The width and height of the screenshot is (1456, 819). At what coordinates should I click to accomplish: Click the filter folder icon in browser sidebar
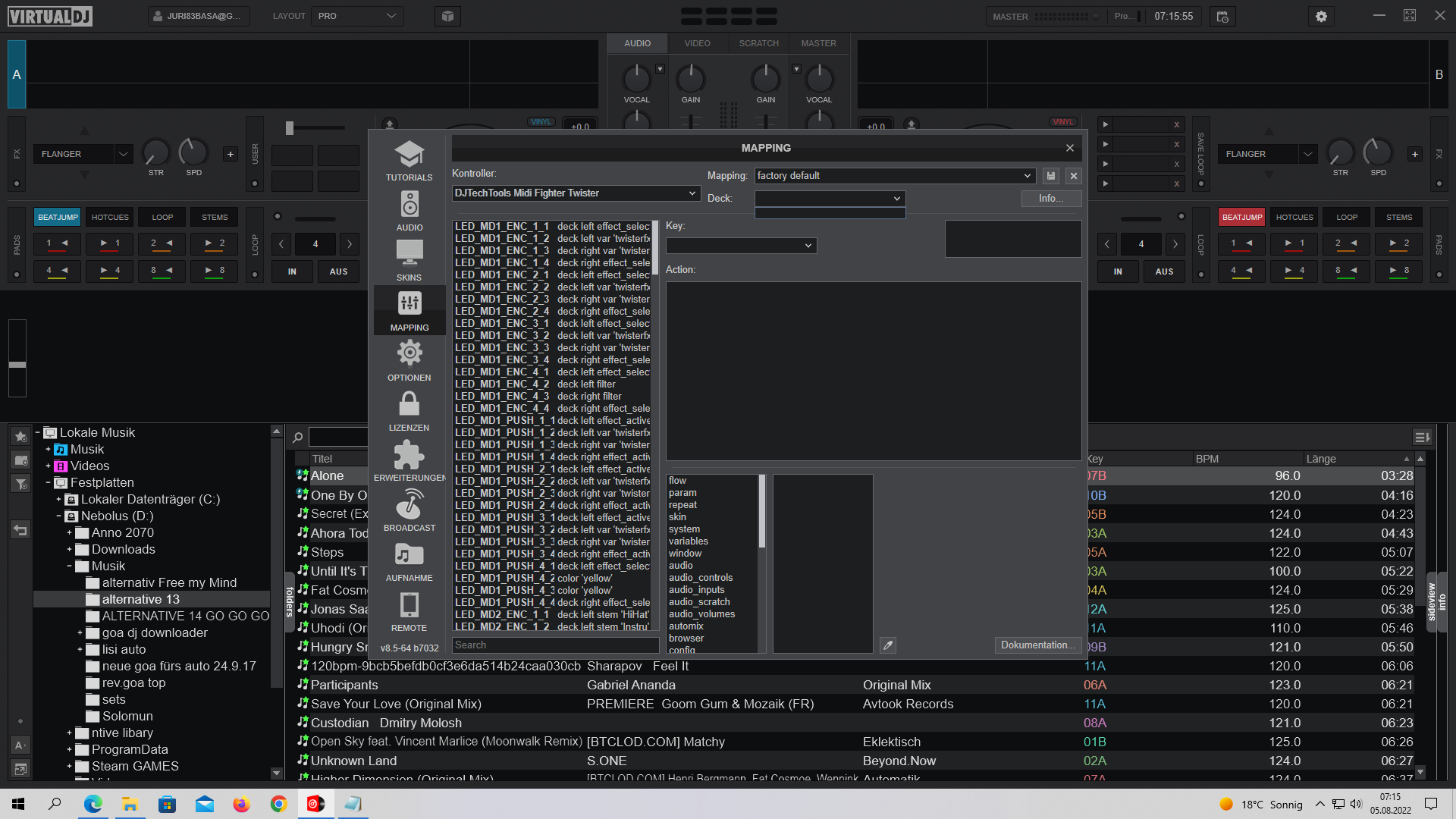pos(20,484)
